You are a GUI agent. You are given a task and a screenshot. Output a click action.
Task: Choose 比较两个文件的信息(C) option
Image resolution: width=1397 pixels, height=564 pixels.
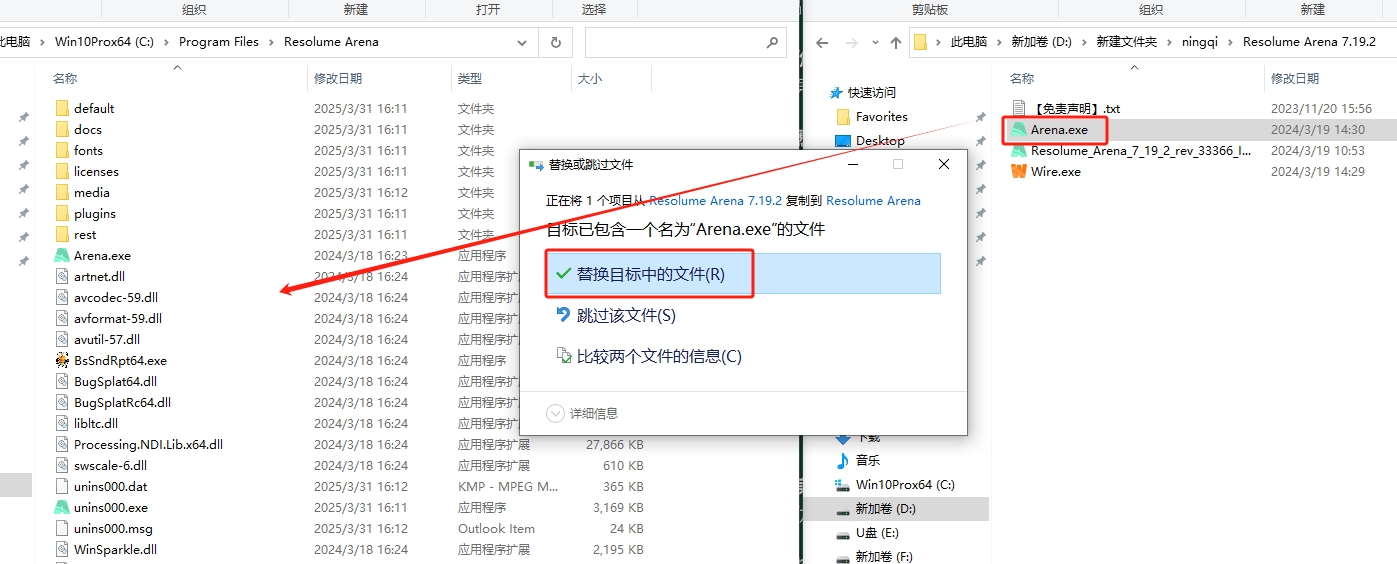pyautogui.click(x=743, y=356)
